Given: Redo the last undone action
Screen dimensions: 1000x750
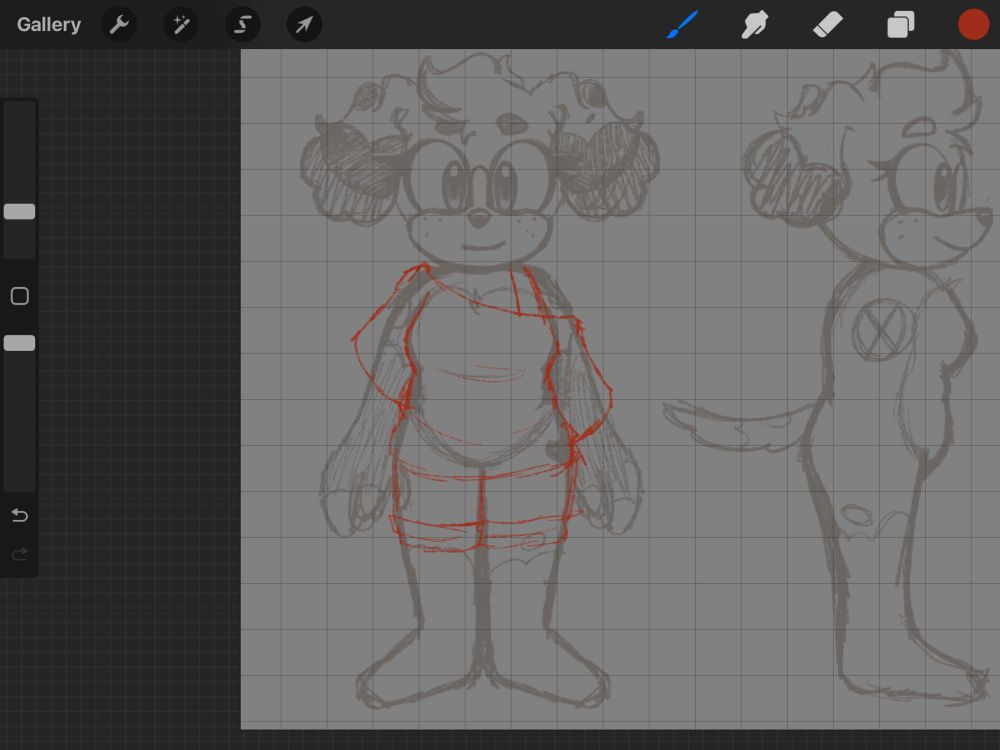Looking at the screenshot, I should 20,554.
